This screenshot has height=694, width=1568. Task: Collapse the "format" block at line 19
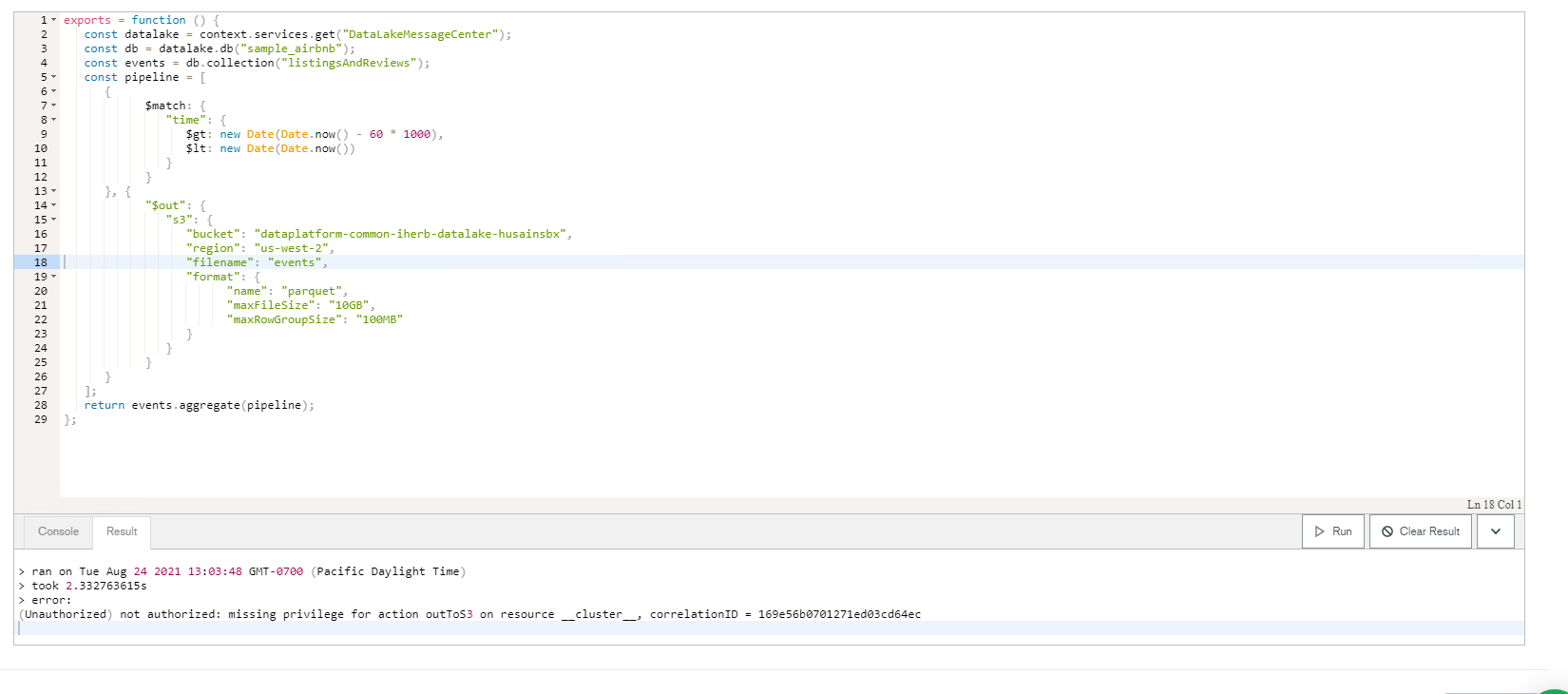[54, 277]
